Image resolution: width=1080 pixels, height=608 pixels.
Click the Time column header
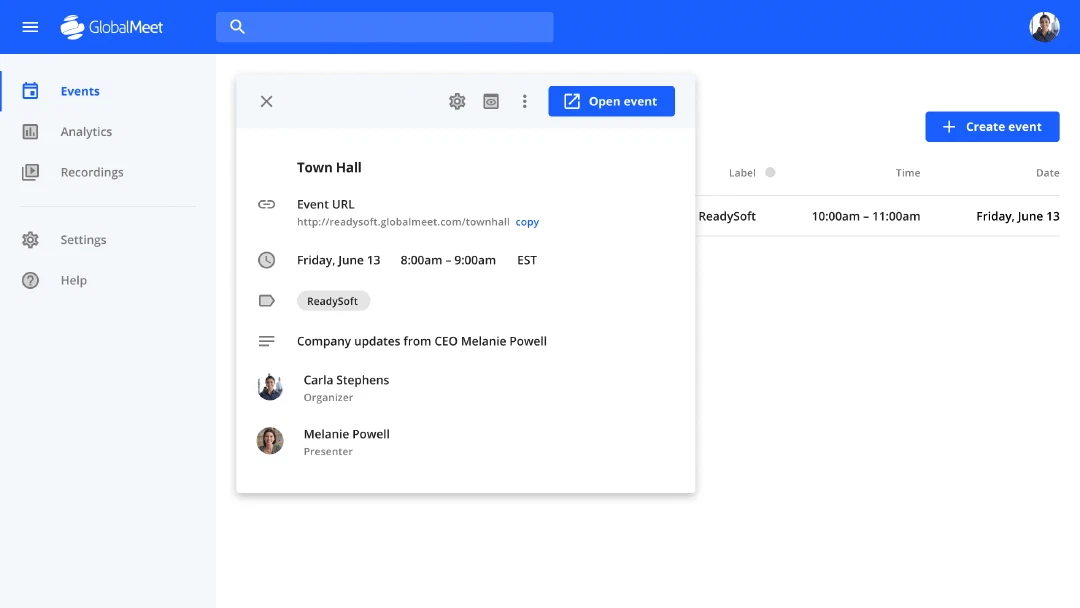coord(908,173)
